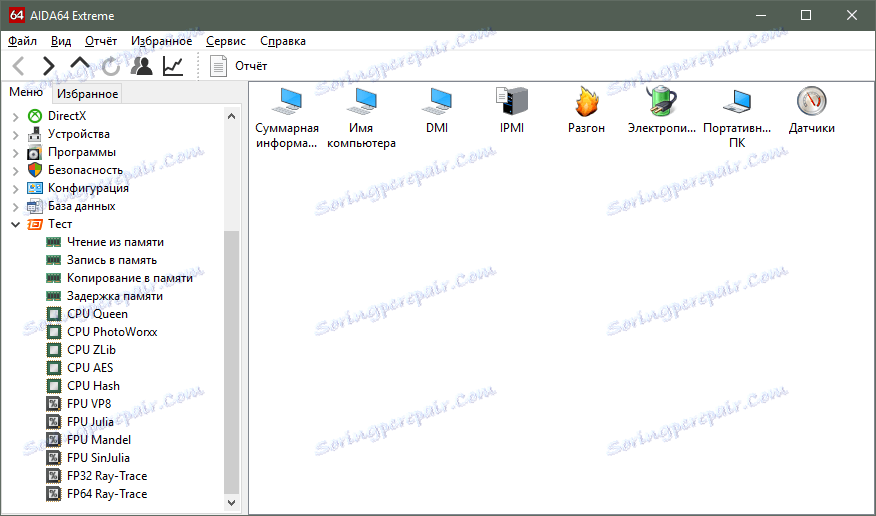
Task: Select FPU Julia benchmark
Action: [x=91, y=422]
